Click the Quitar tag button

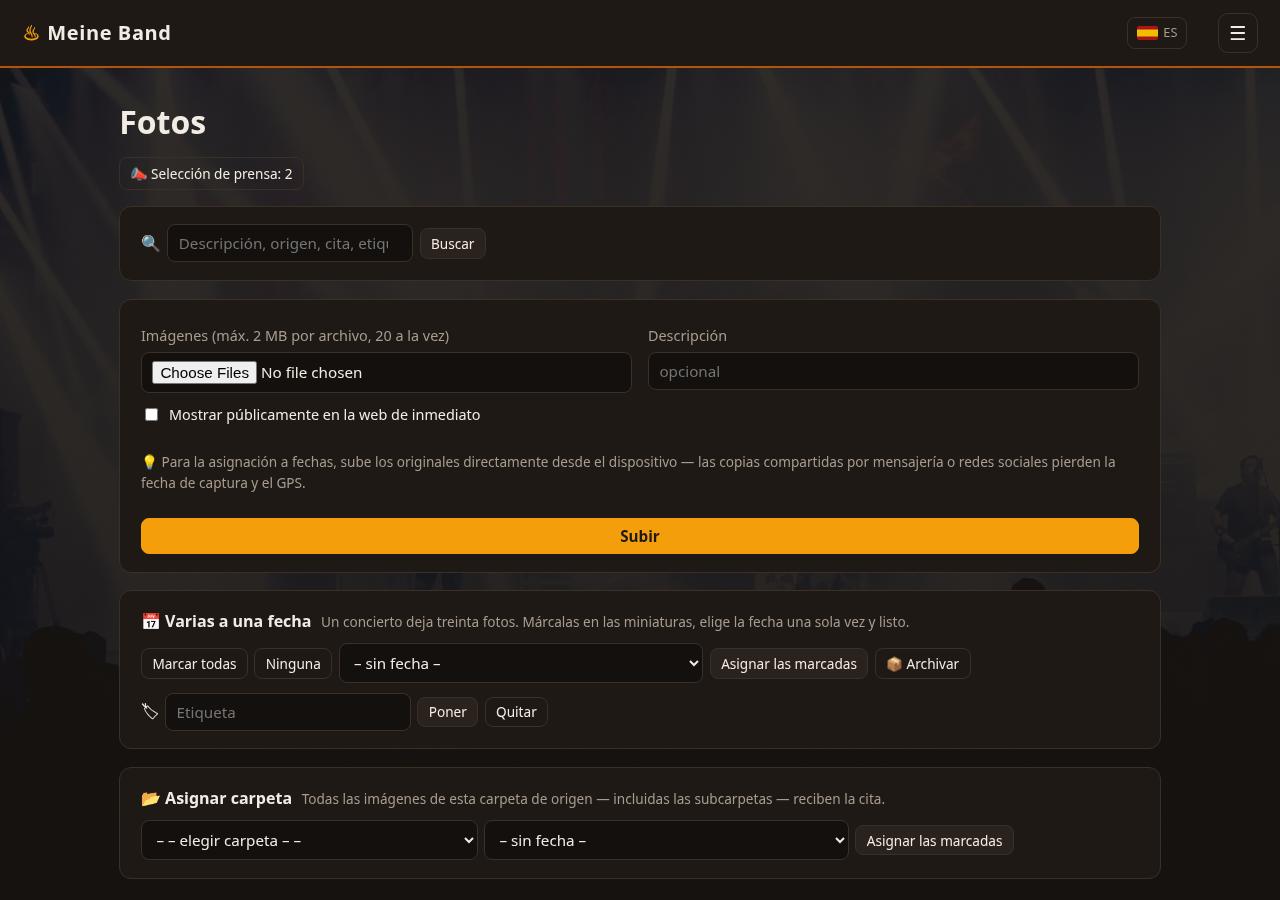[x=516, y=712]
